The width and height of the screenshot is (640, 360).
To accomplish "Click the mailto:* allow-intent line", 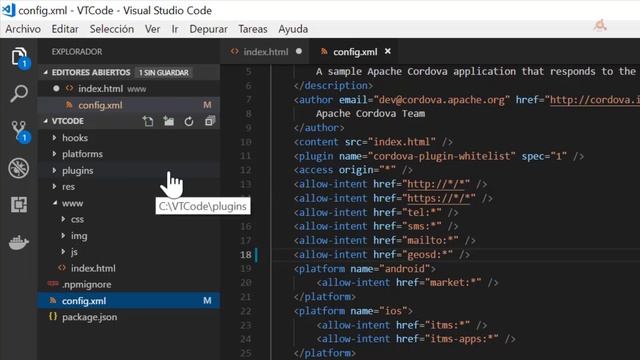I will (384, 240).
